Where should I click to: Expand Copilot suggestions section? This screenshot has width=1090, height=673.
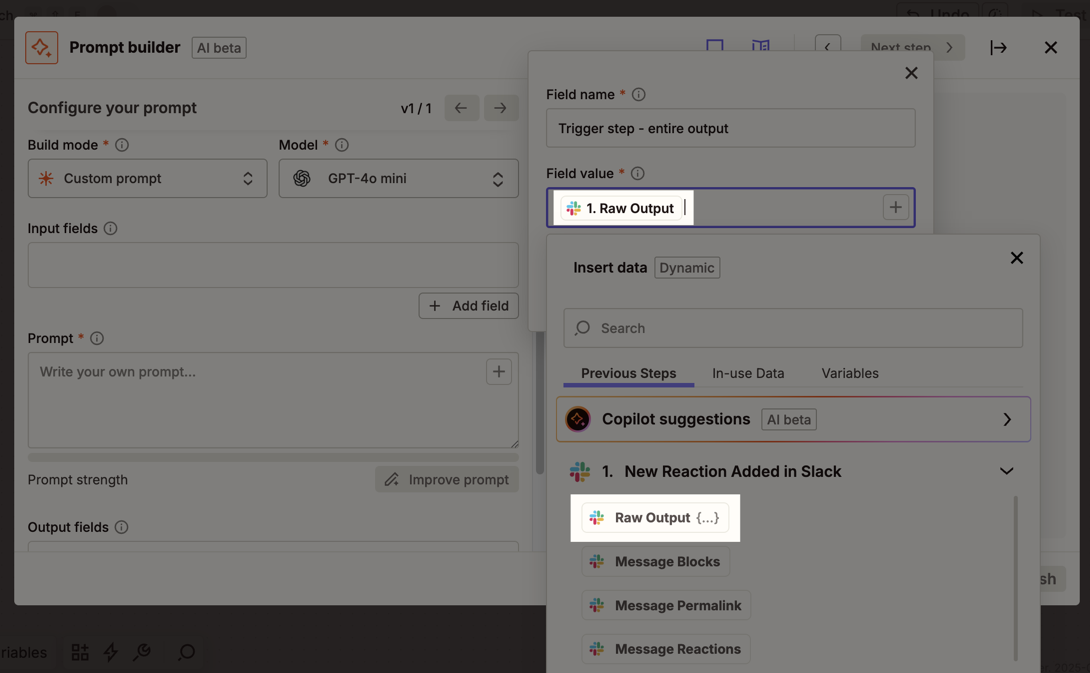1006,420
